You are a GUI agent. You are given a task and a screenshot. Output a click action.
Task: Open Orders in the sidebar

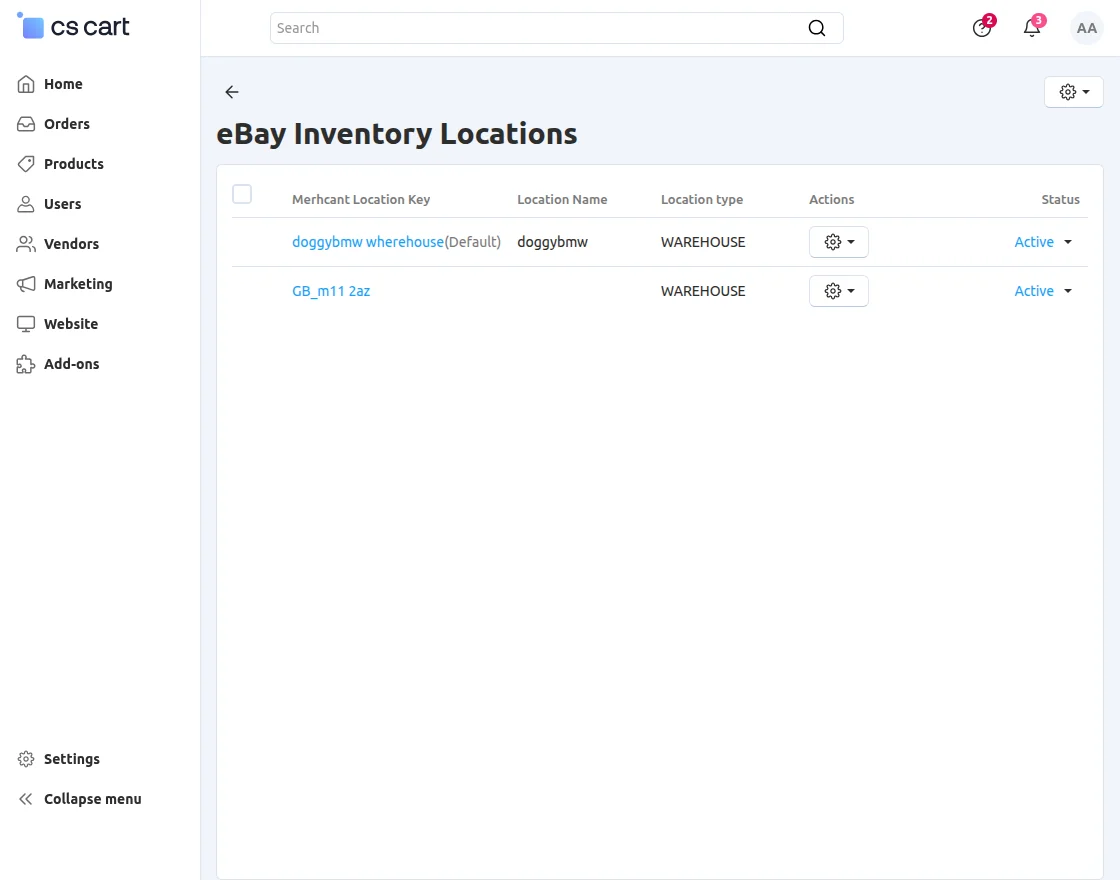pos(66,124)
